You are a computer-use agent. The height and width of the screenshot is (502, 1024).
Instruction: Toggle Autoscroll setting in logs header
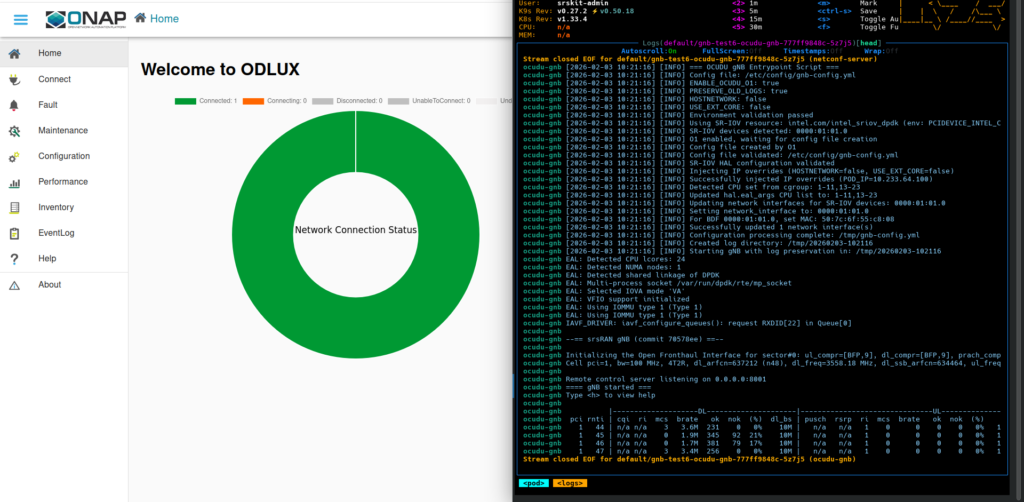tap(642, 51)
